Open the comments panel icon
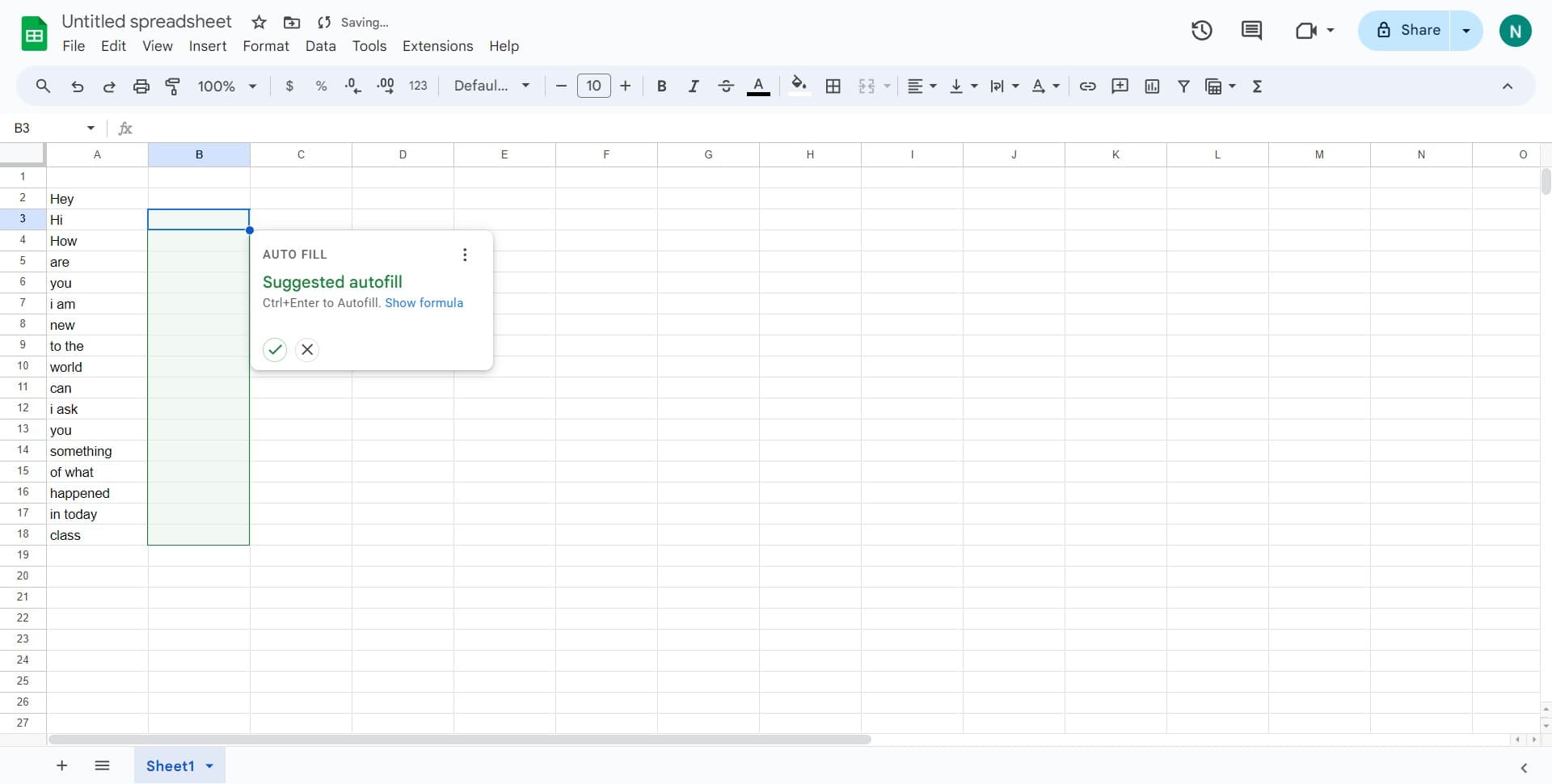The width and height of the screenshot is (1552, 784). click(1250, 31)
